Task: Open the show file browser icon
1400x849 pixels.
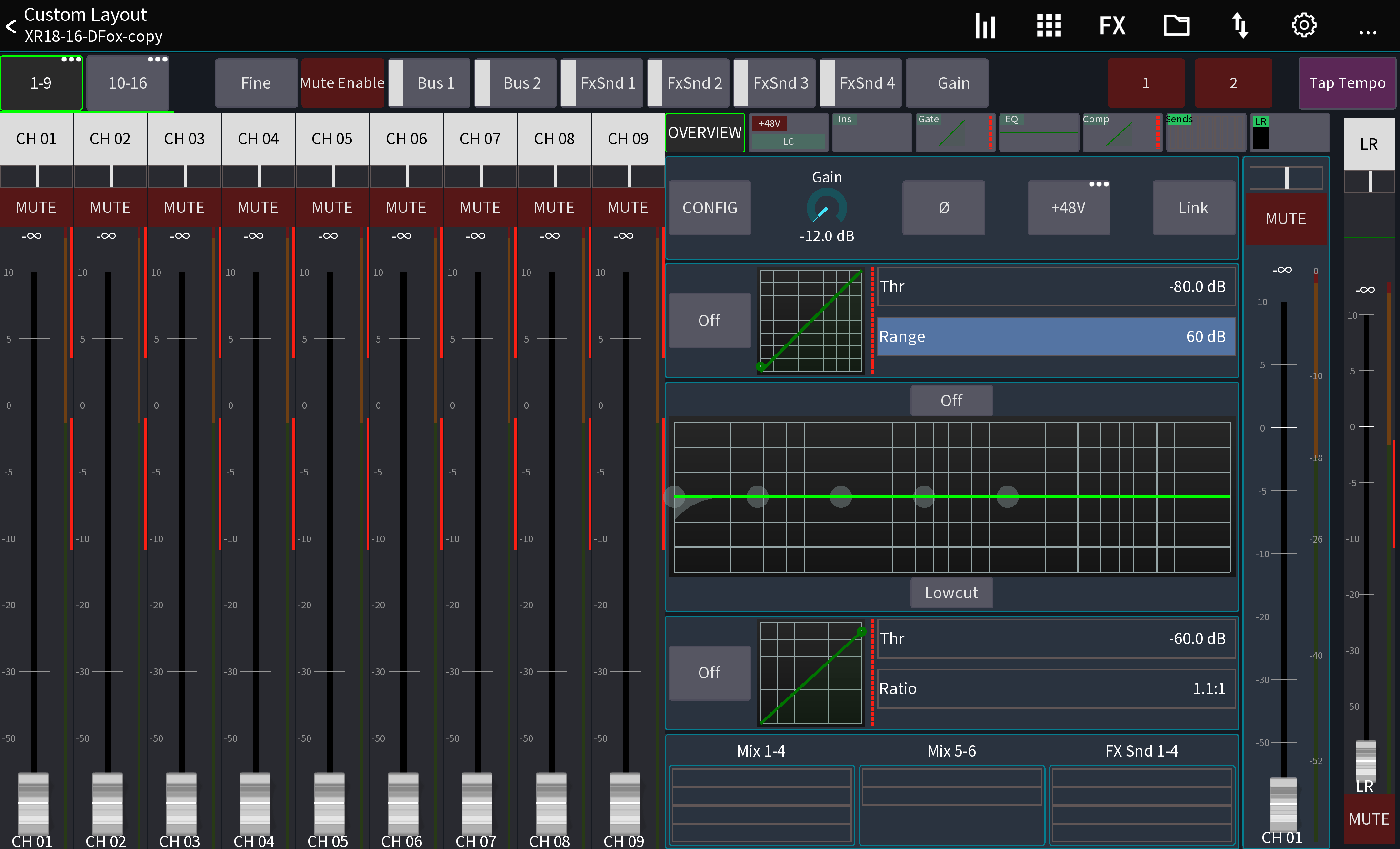Action: (1176, 25)
